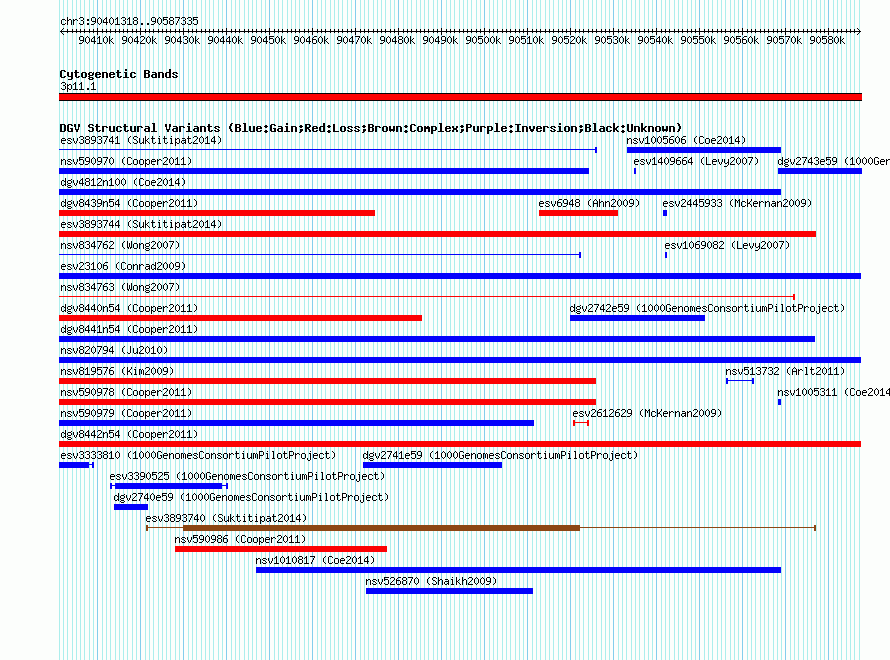Select the blue dgv2741e59 gain bar

click(433, 465)
